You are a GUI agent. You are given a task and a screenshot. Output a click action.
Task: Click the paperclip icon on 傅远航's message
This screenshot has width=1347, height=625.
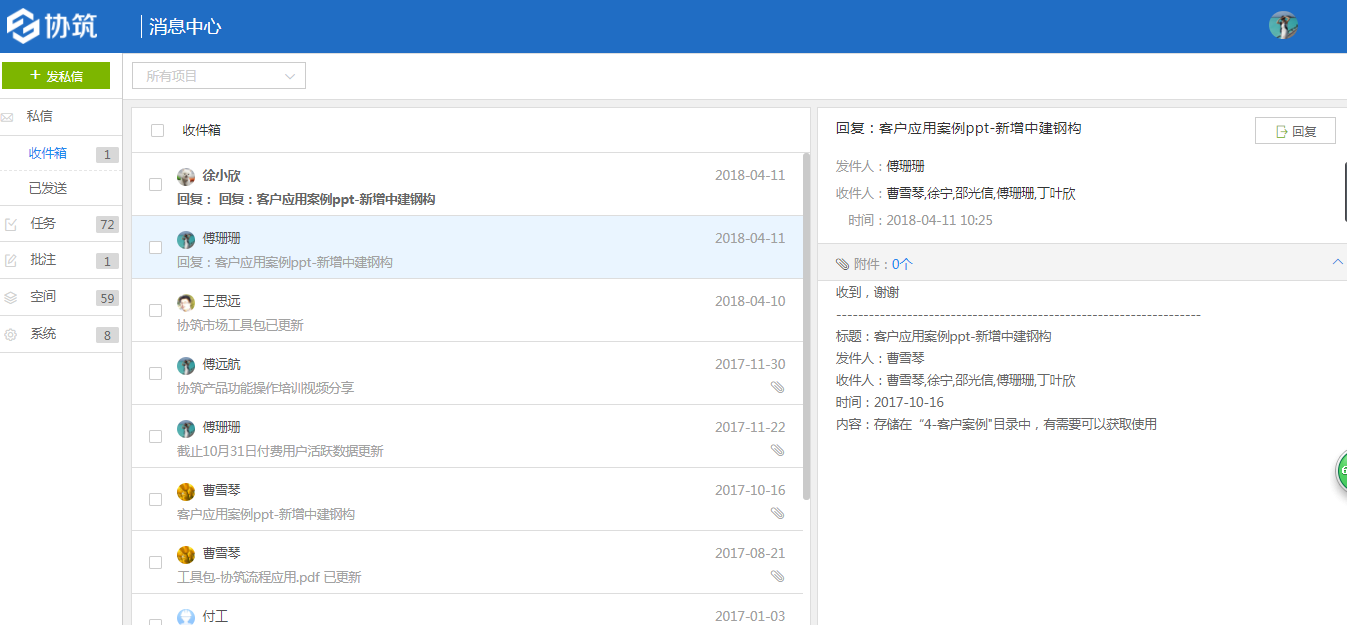coord(778,387)
